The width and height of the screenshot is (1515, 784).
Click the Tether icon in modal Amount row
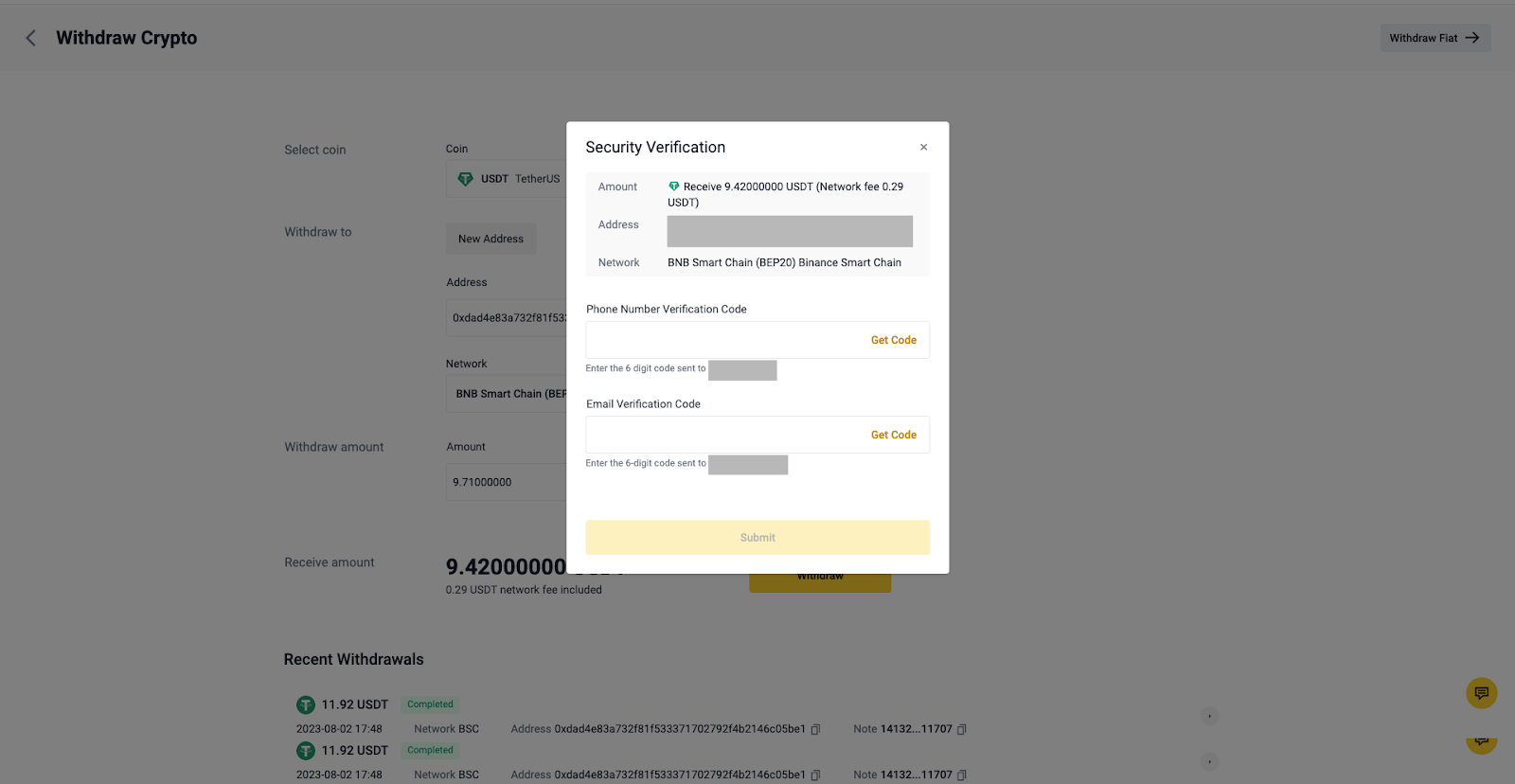674,187
